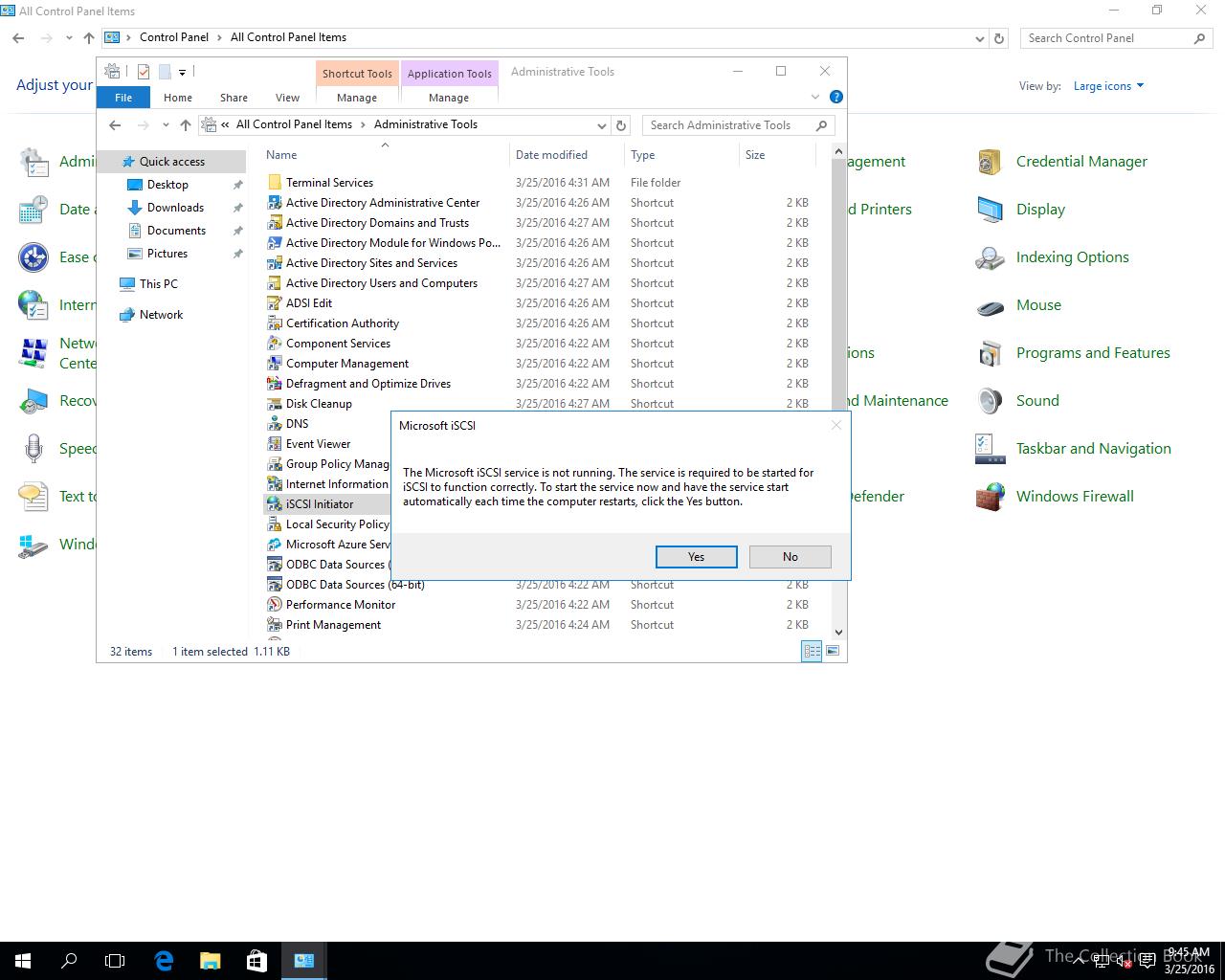Viewport: 1225px width, 980px height.
Task: Click the Terminal Services folder icon
Action: tap(275, 183)
